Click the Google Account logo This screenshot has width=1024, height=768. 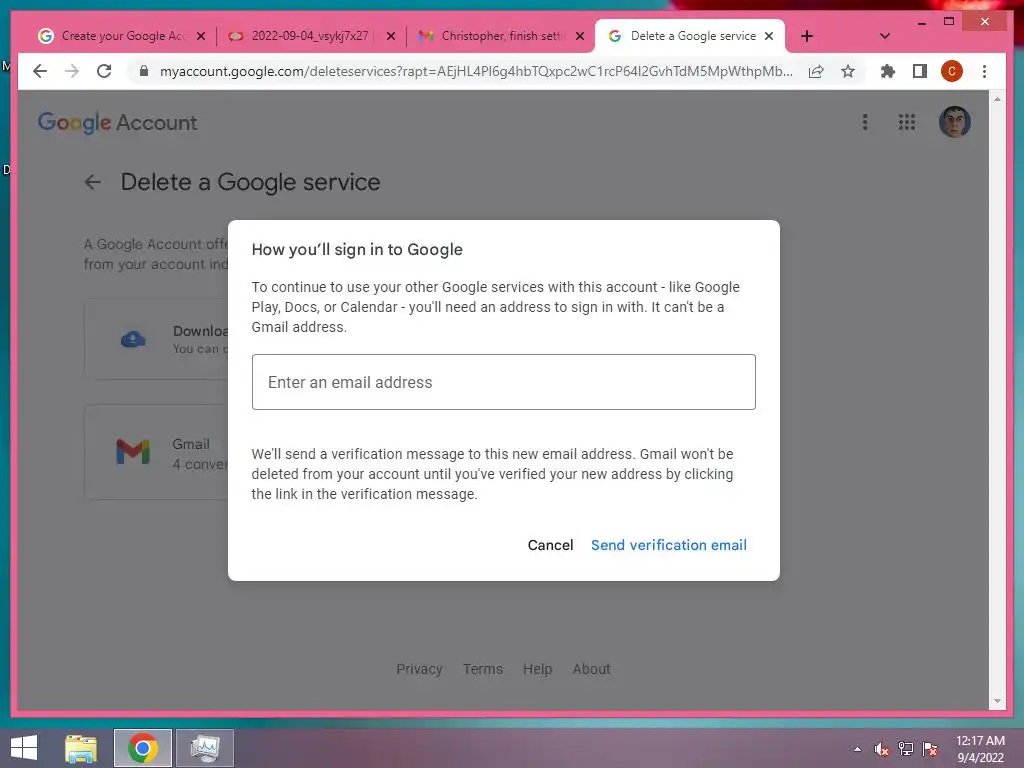click(x=118, y=122)
